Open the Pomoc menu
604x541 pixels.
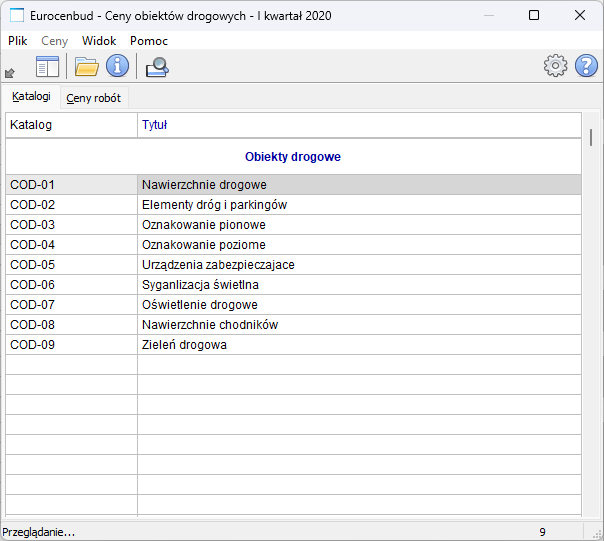pyautogui.click(x=149, y=41)
